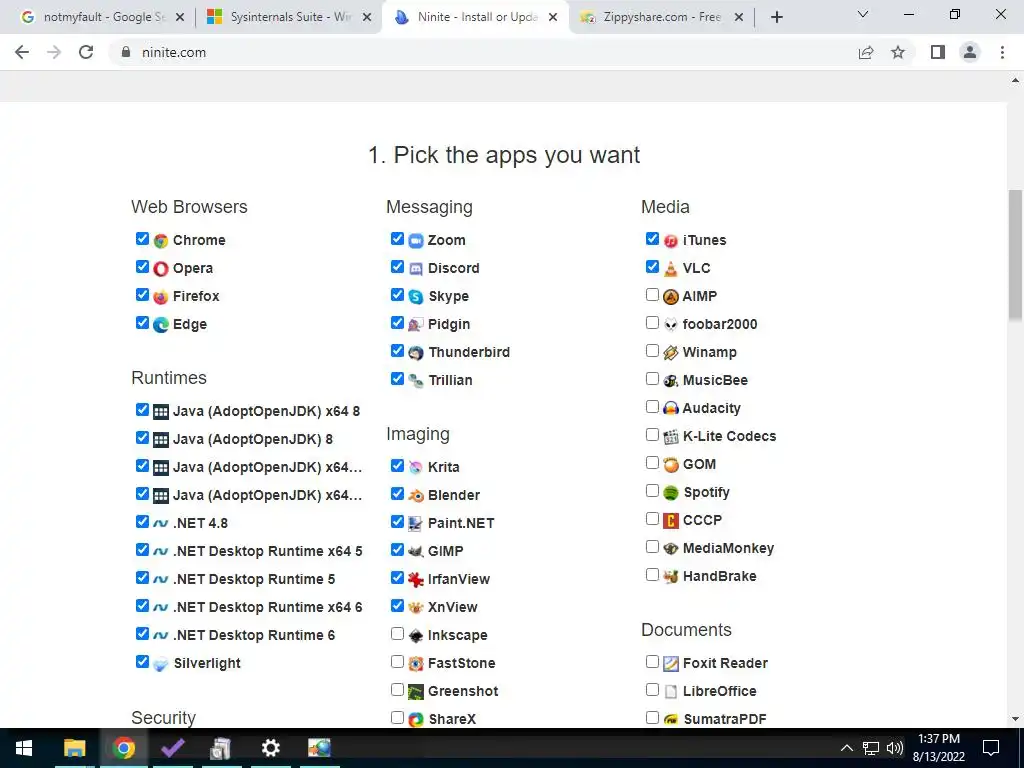The image size is (1024, 768).
Task: Check the MusicBee checkbox
Action: pyautogui.click(x=652, y=379)
